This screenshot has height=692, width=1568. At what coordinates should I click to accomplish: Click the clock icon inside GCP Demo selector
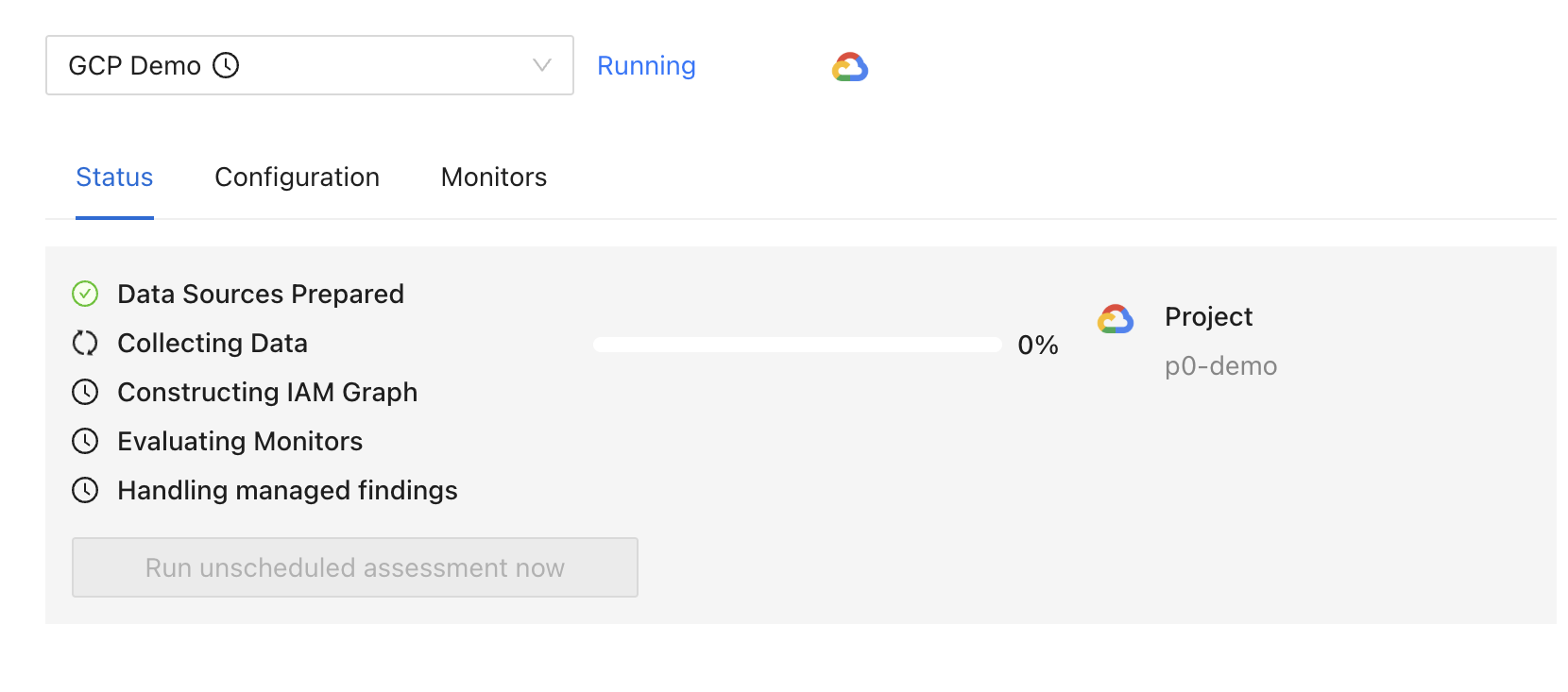point(226,65)
